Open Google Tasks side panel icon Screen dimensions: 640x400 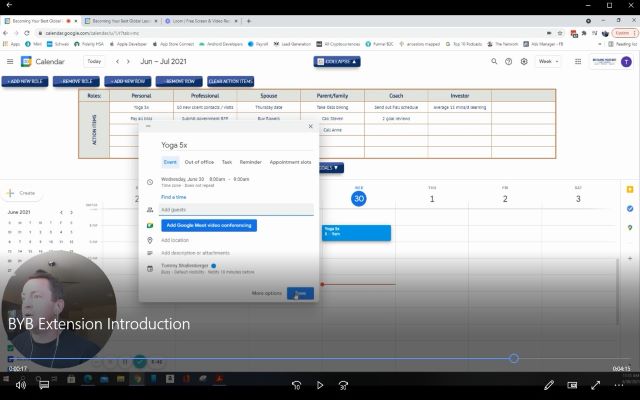pyautogui.click(x=630, y=209)
